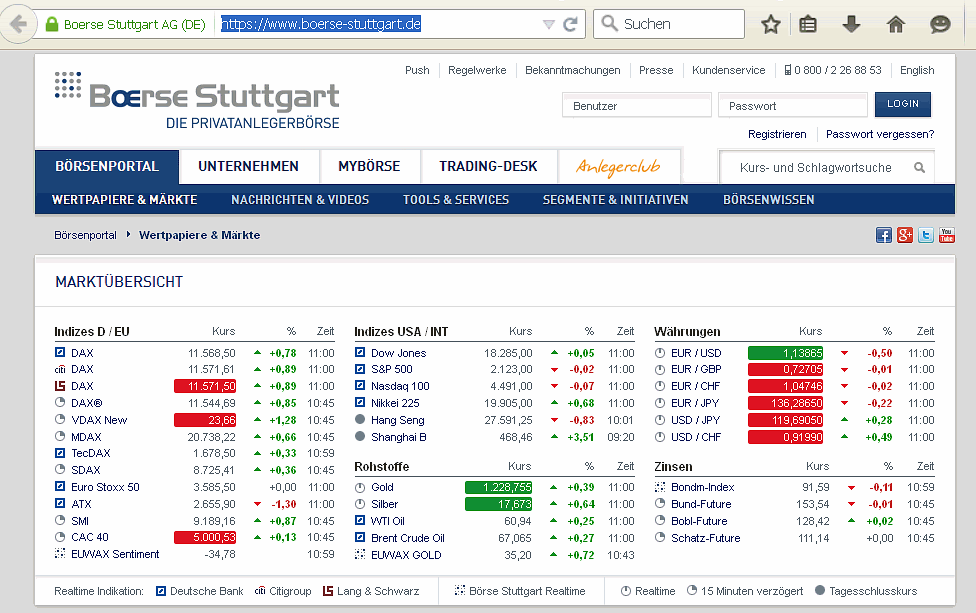Open the EUR / USD currency link
The height and width of the screenshot is (613, 976).
(x=696, y=353)
